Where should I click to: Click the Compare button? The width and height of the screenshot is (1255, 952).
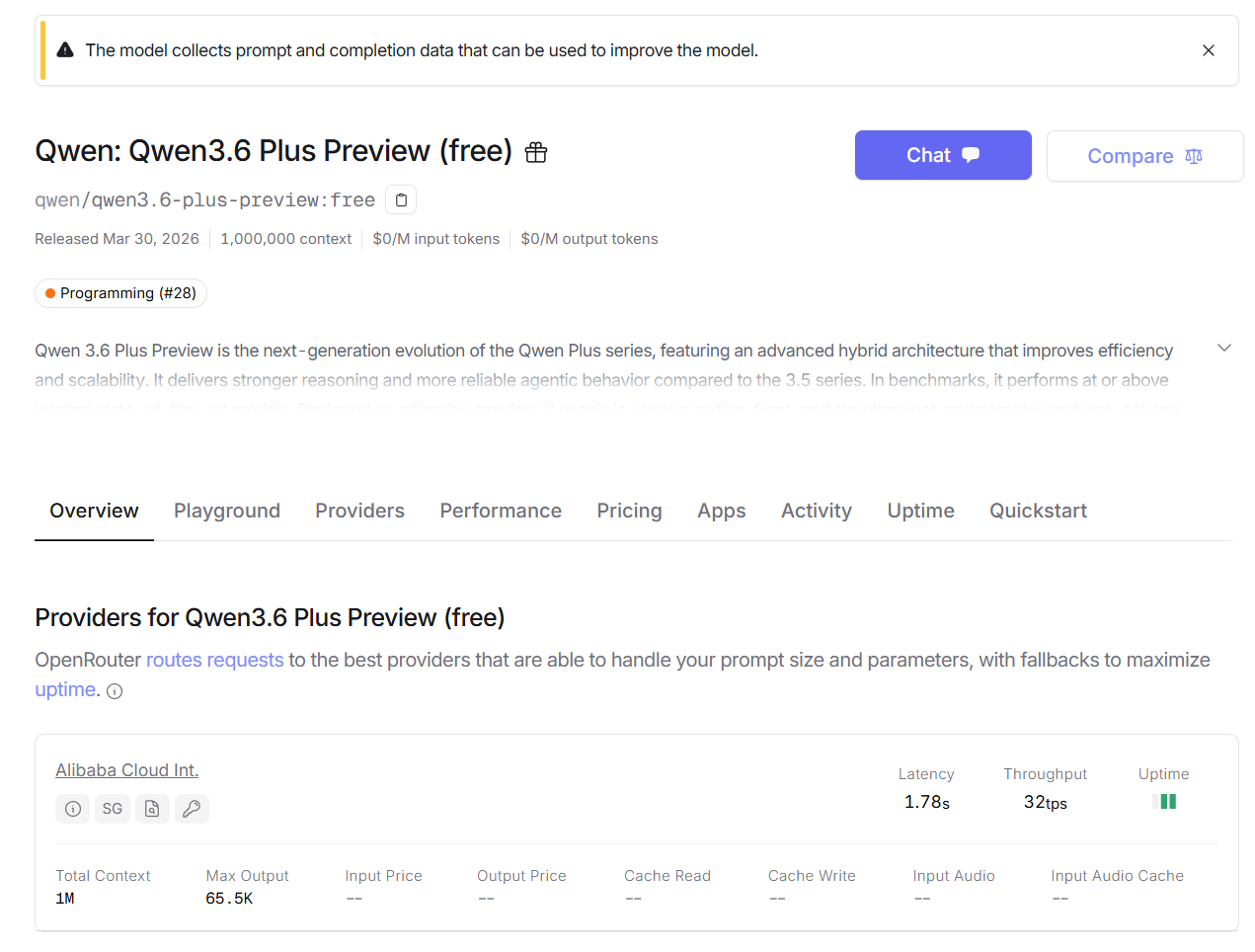(1144, 156)
